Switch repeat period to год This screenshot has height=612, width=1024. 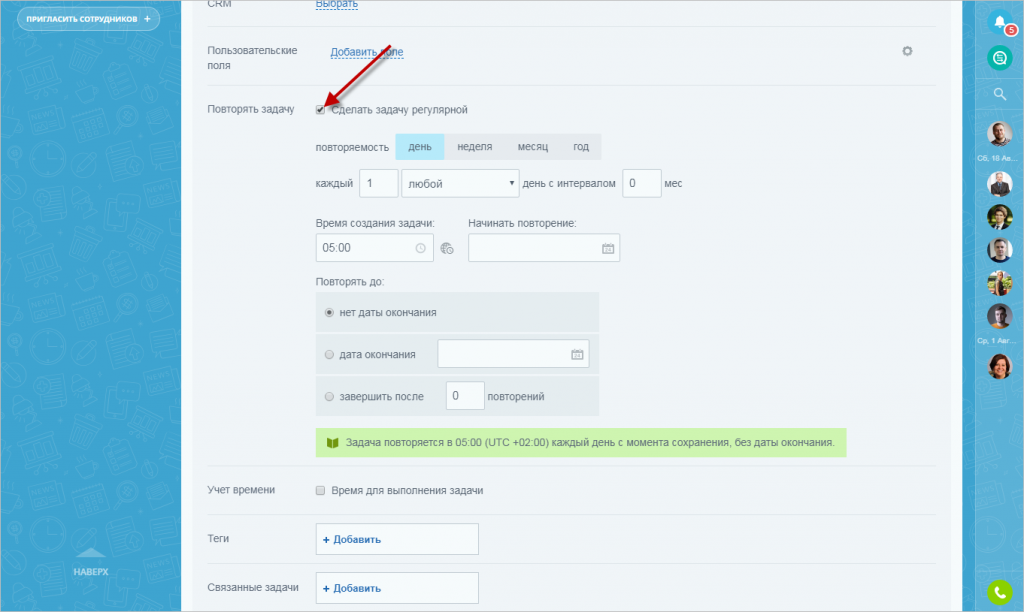click(x=581, y=147)
